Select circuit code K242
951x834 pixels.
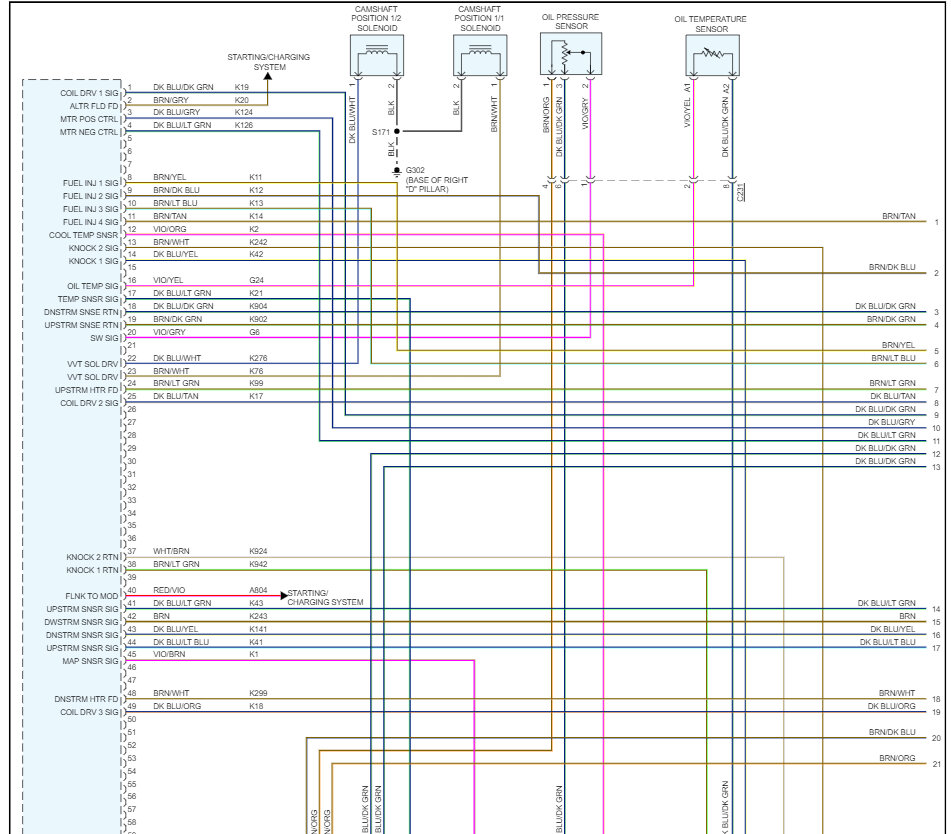(x=258, y=242)
